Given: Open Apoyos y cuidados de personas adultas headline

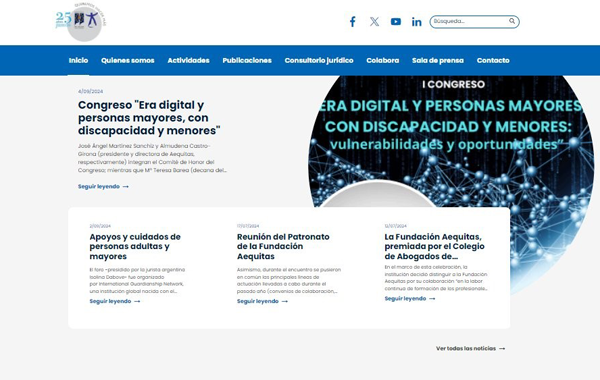Looking at the screenshot, I should 135,246.
